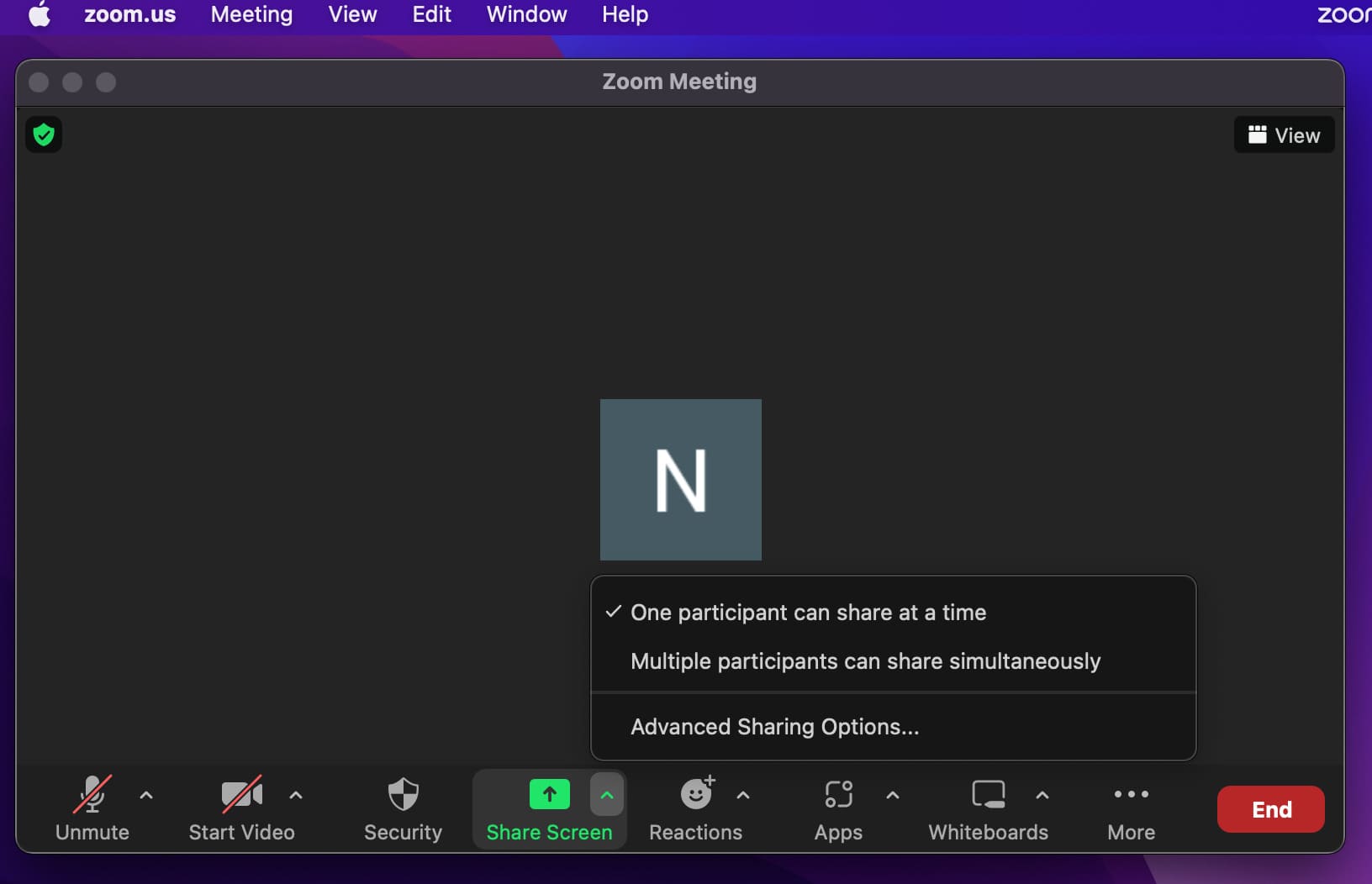Expand the chevron next to Whiteboards
The image size is (1372, 884).
[x=1042, y=795]
